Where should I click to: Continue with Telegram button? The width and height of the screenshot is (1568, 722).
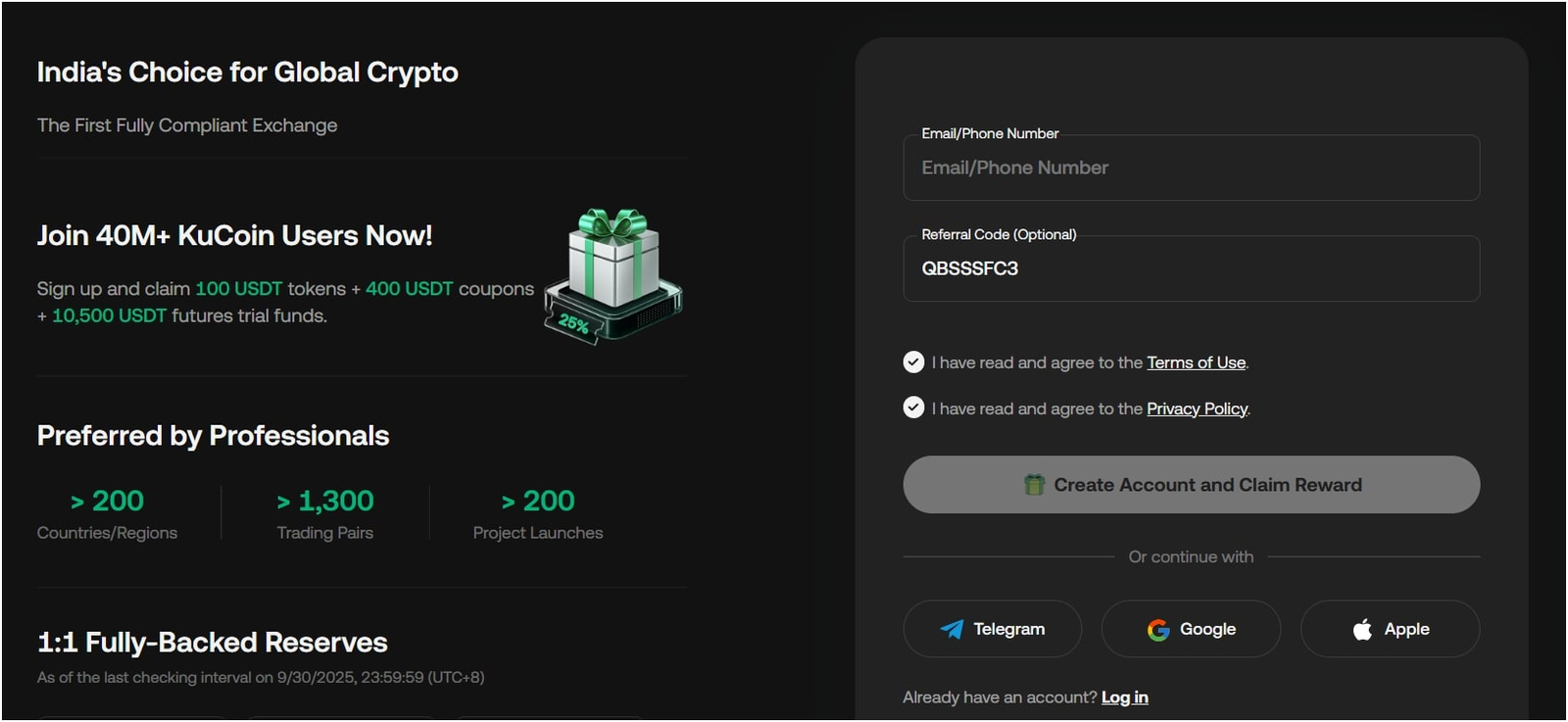coord(992,629)
